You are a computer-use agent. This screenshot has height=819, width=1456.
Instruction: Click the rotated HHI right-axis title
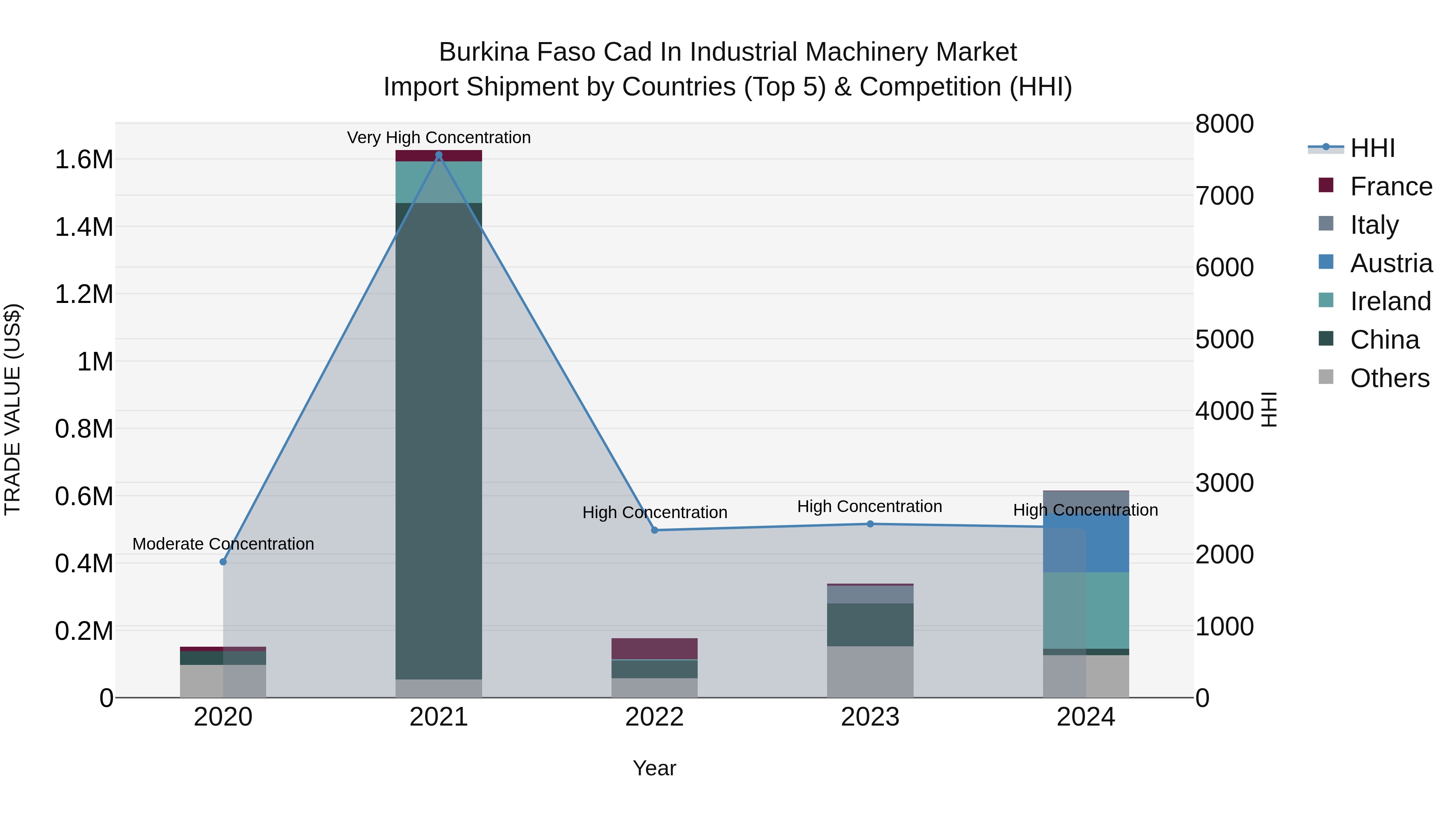[x=1270, y=409]
